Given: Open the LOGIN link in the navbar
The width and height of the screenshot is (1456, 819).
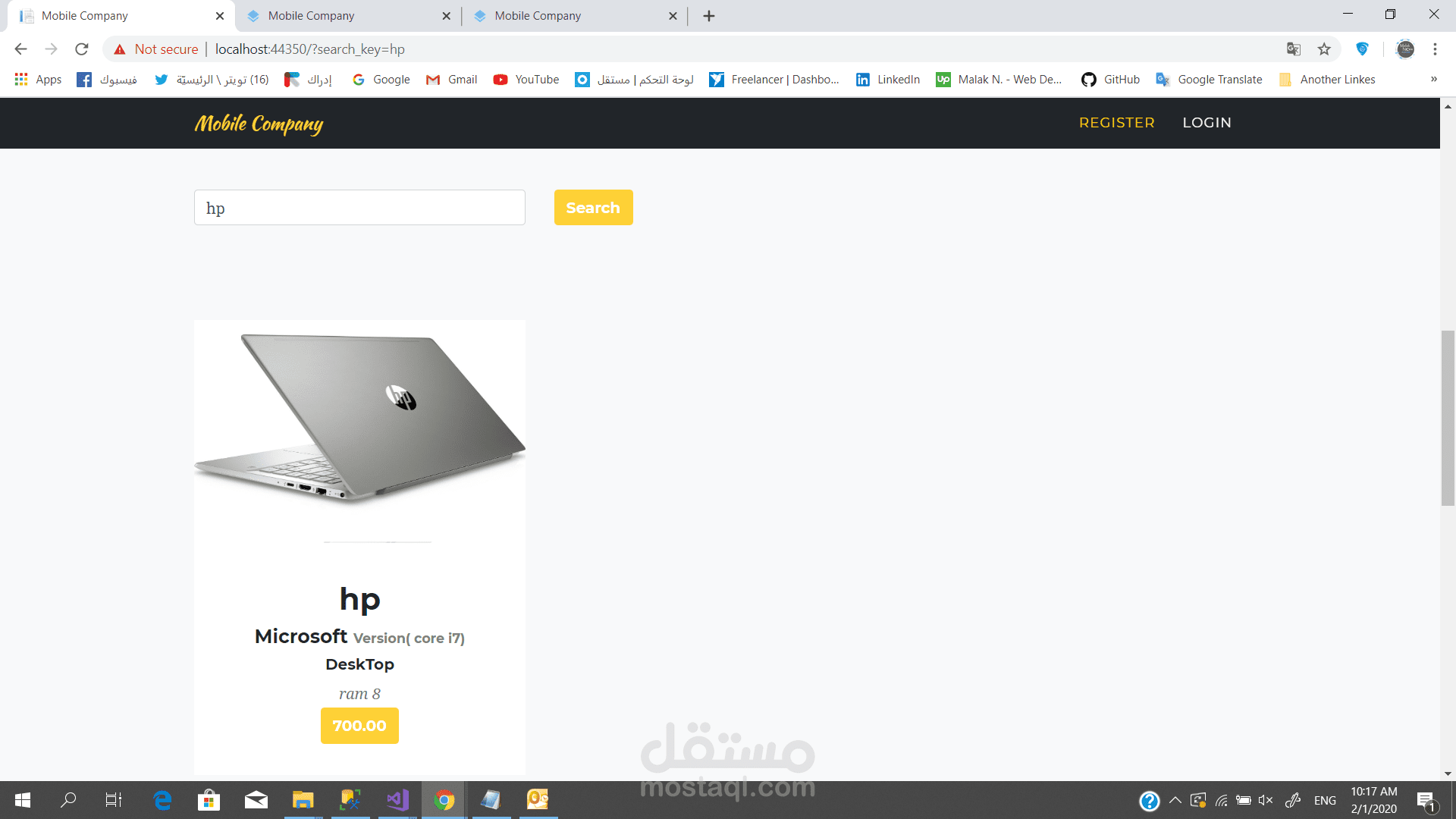Looking at the screenshot, I should click(x=1207, y=123).
